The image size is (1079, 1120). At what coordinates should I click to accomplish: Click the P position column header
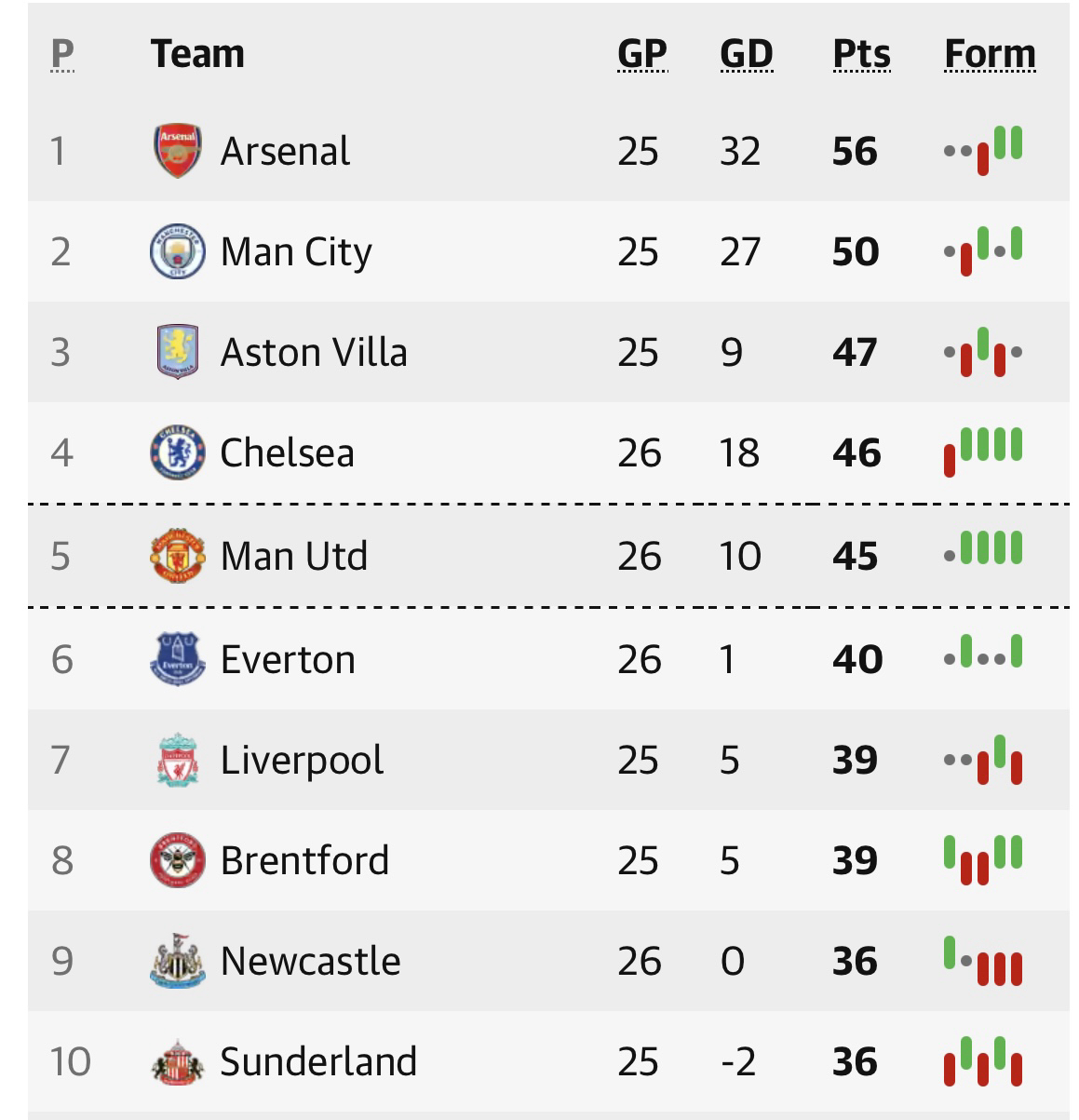pyautogui.click(x=62, y=54)
